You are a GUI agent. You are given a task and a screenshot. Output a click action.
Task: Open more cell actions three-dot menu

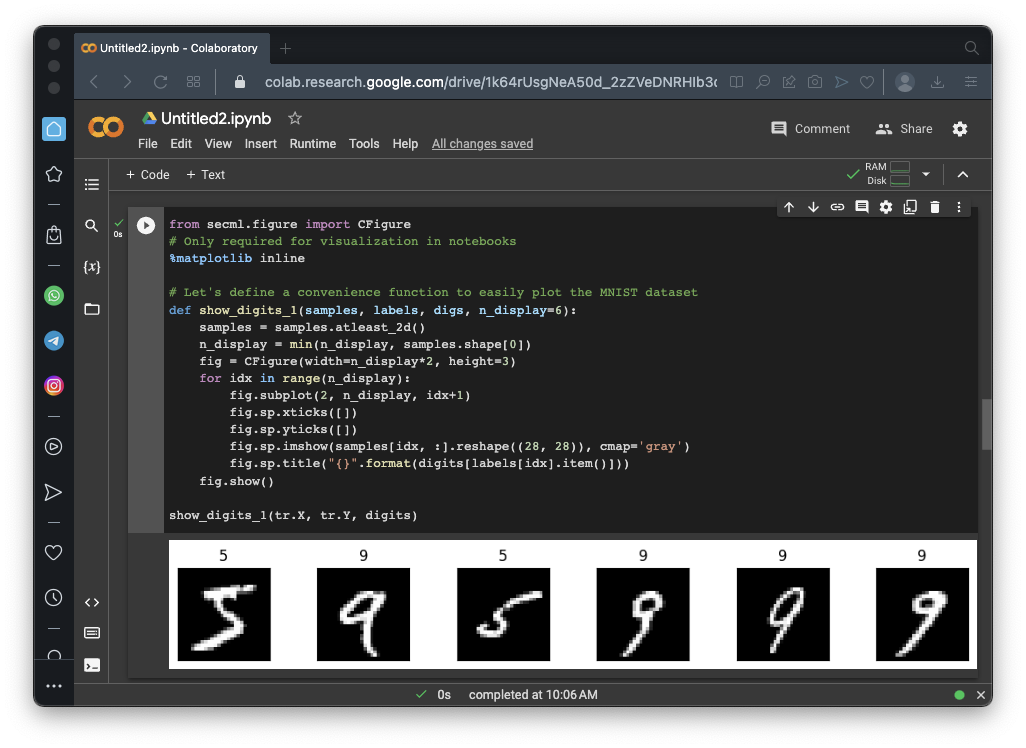coord(959,207)
